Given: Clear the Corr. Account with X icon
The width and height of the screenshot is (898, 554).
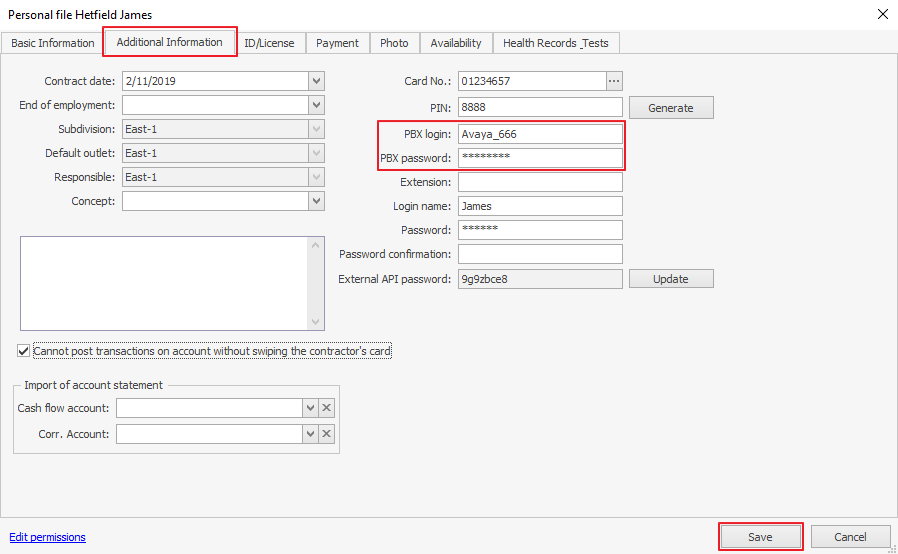Looking at the screenshot, I should 327,434.
